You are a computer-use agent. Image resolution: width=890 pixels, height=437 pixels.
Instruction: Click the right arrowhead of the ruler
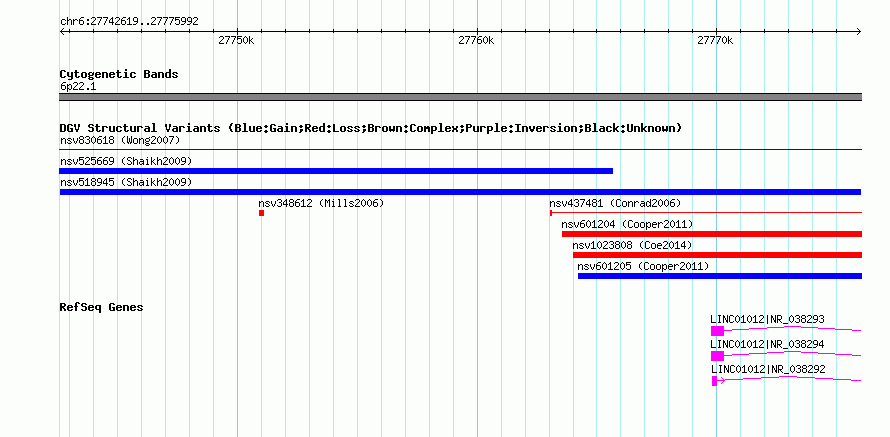pos(858,32)
